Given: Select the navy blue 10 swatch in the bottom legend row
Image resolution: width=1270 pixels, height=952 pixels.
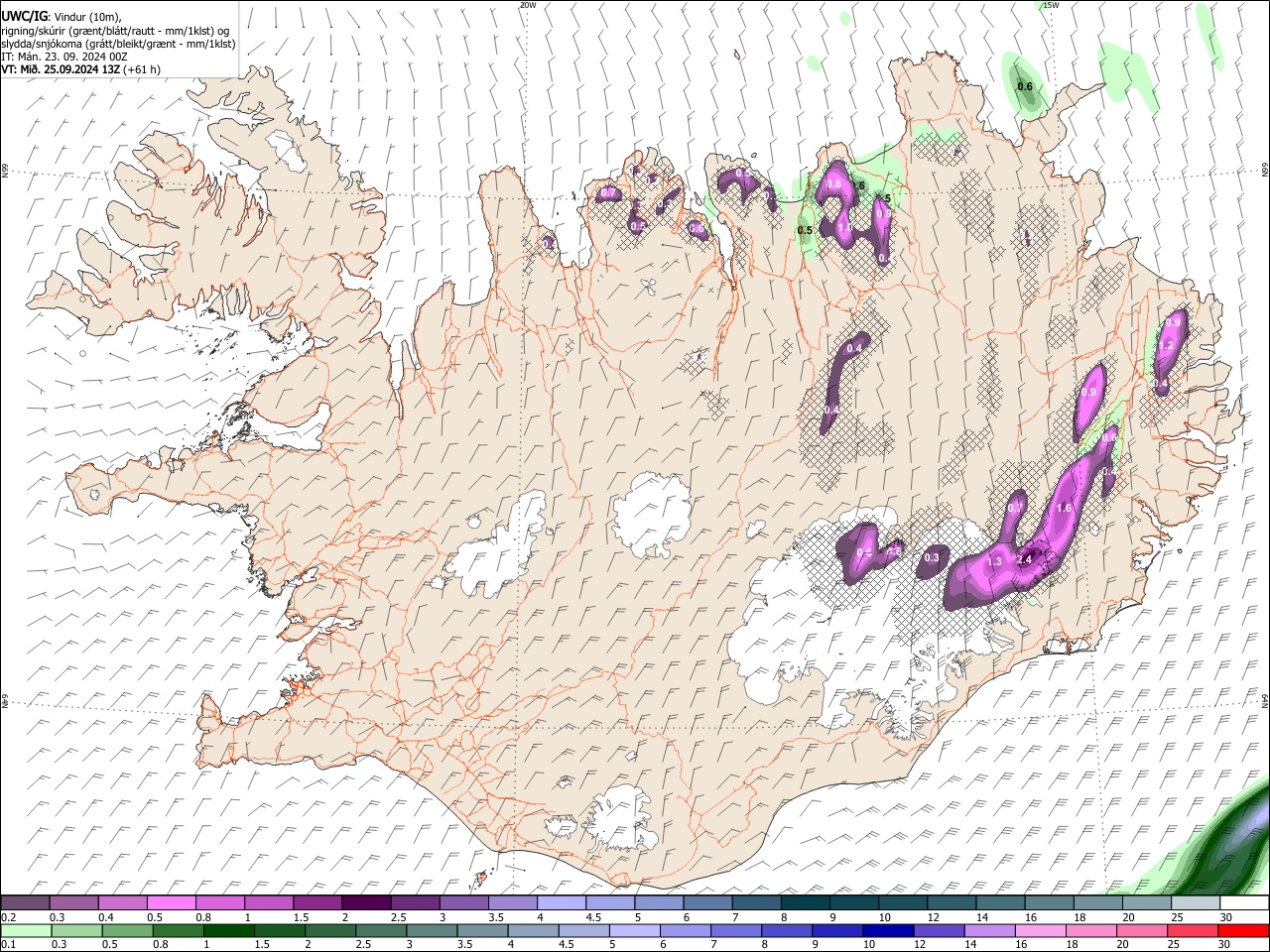Looking at the screenshot, I should coord(887,930).
